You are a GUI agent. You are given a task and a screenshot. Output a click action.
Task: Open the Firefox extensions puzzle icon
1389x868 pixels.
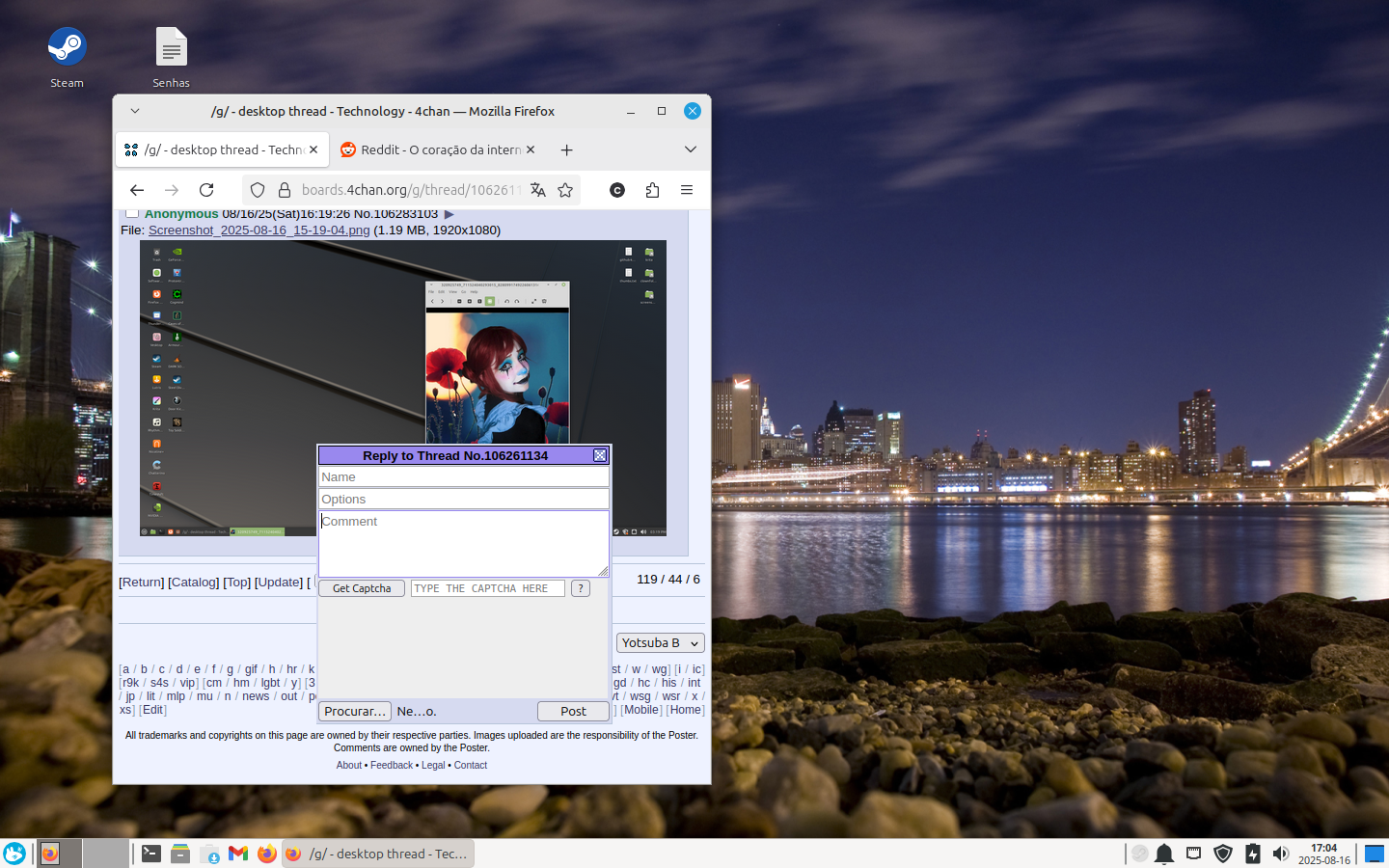(x=652, y=190)
